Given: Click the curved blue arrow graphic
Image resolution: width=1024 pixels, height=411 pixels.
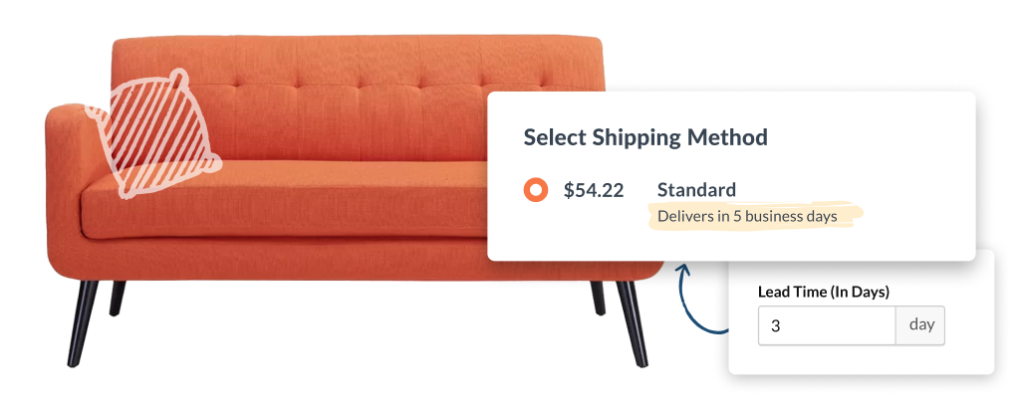Looking at the screenshot, I should [699, 298].
